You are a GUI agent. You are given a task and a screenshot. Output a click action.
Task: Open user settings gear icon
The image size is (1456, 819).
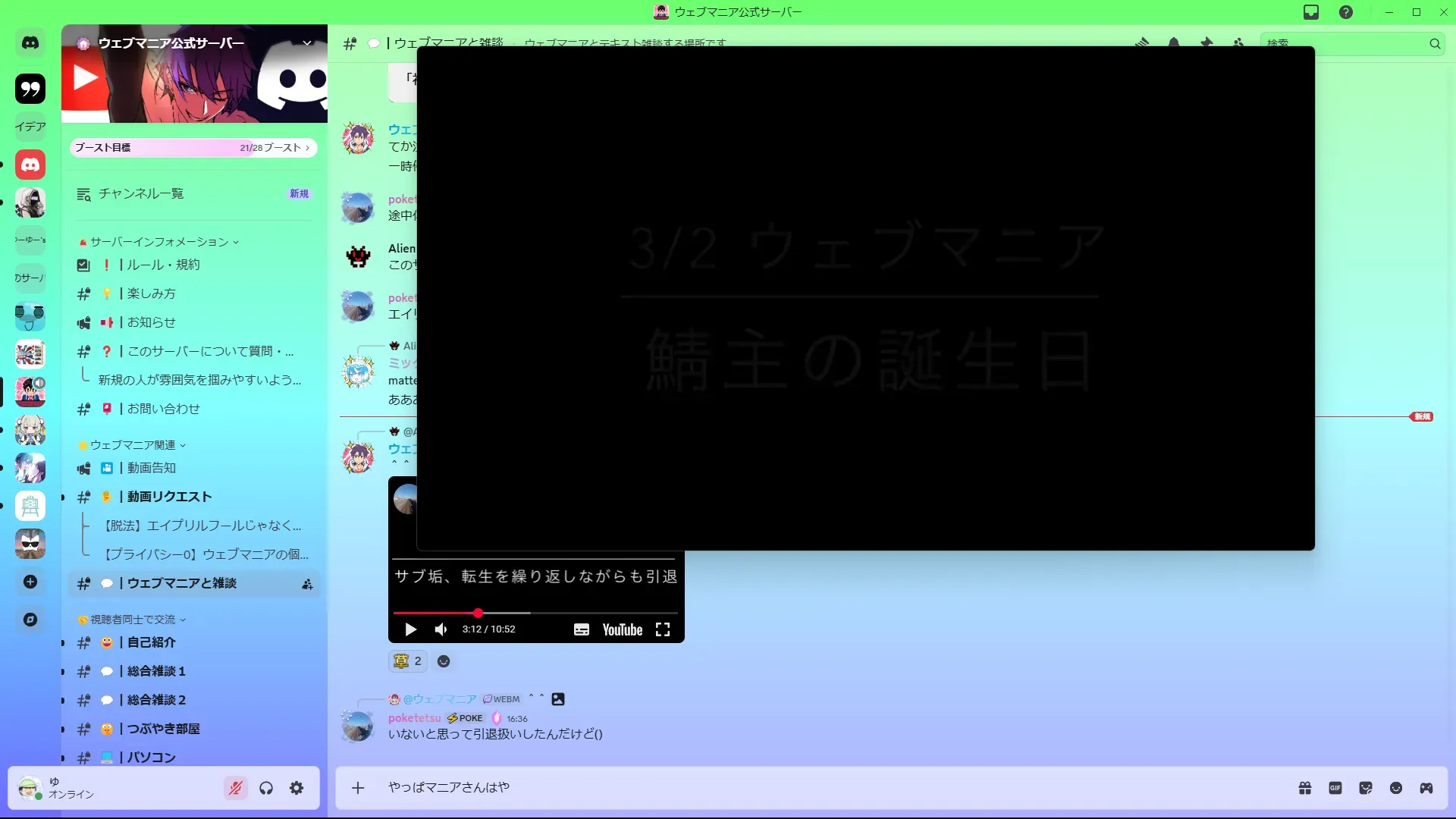pos(297,788)
